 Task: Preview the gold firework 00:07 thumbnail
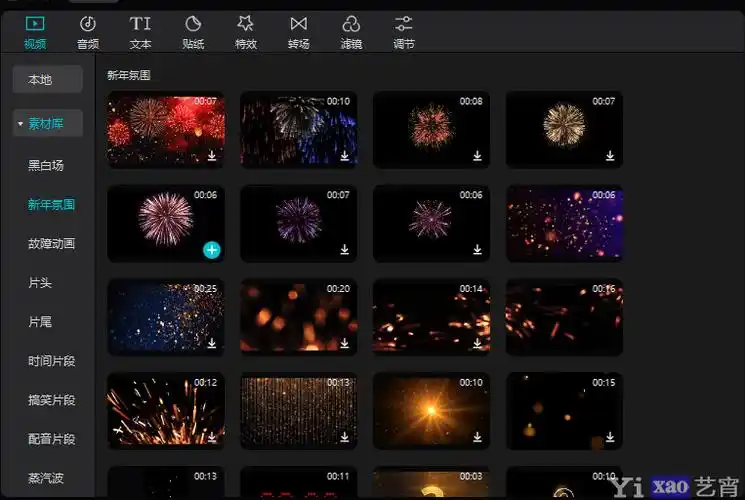point(564,130)
